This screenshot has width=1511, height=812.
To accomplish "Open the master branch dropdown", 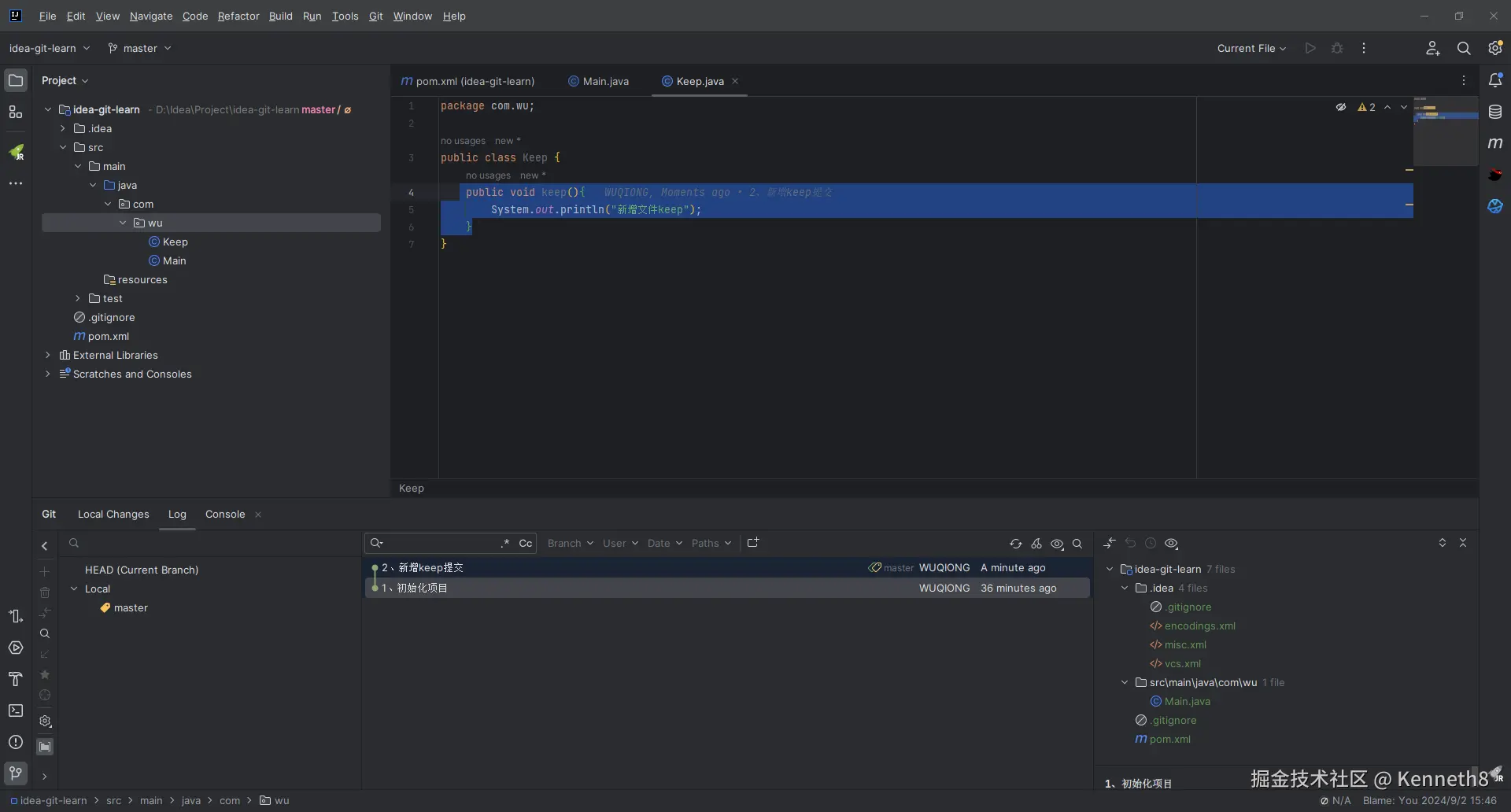I will (140, 49).
